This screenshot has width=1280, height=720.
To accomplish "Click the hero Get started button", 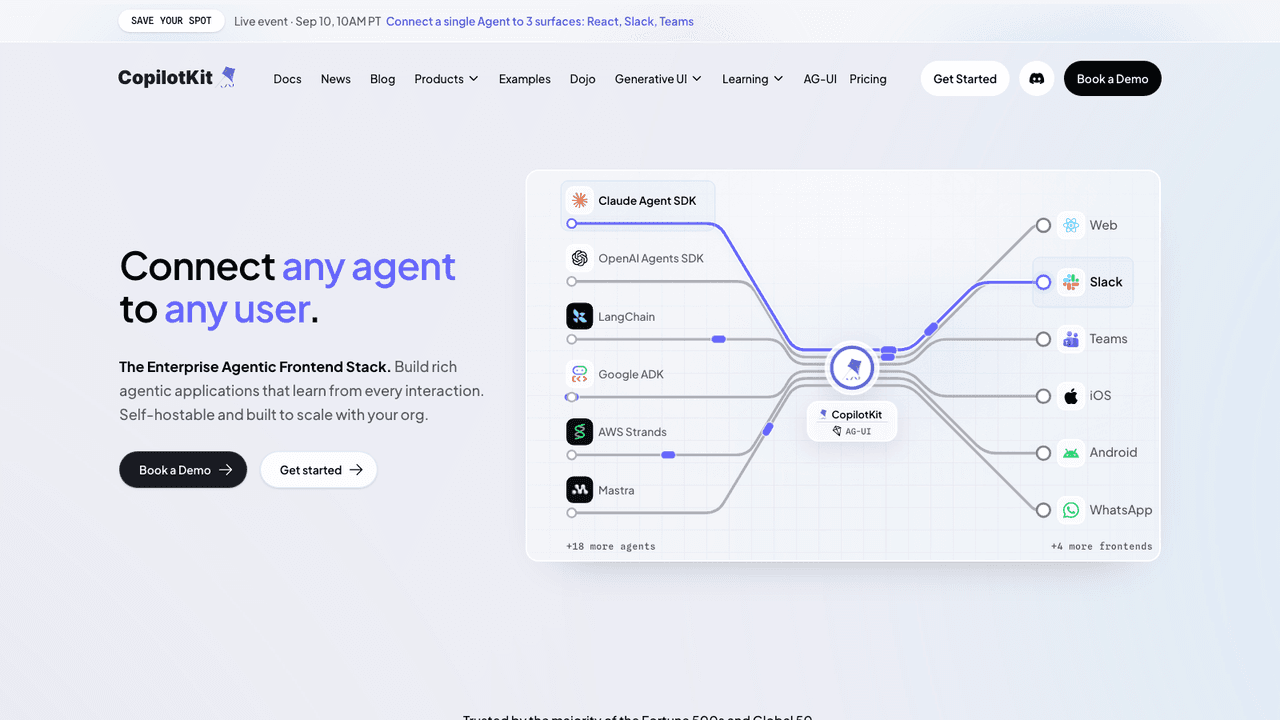I will [x=319, y=469].
